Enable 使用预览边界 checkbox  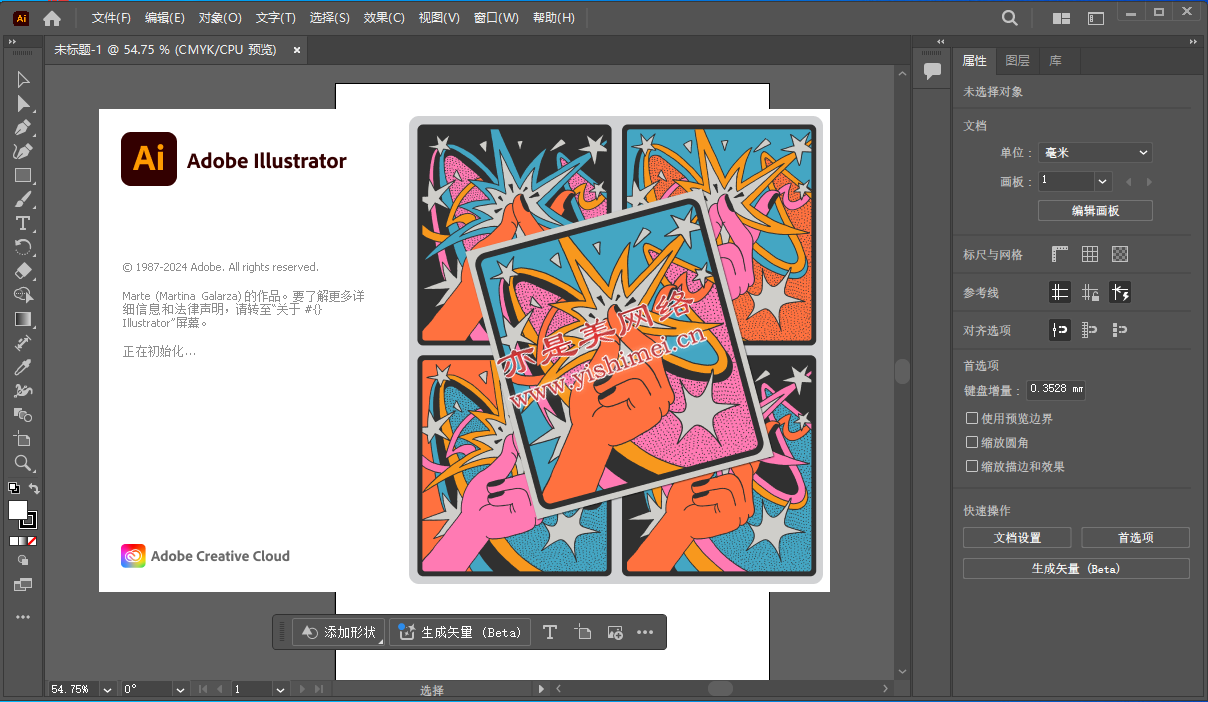(972, 418)
